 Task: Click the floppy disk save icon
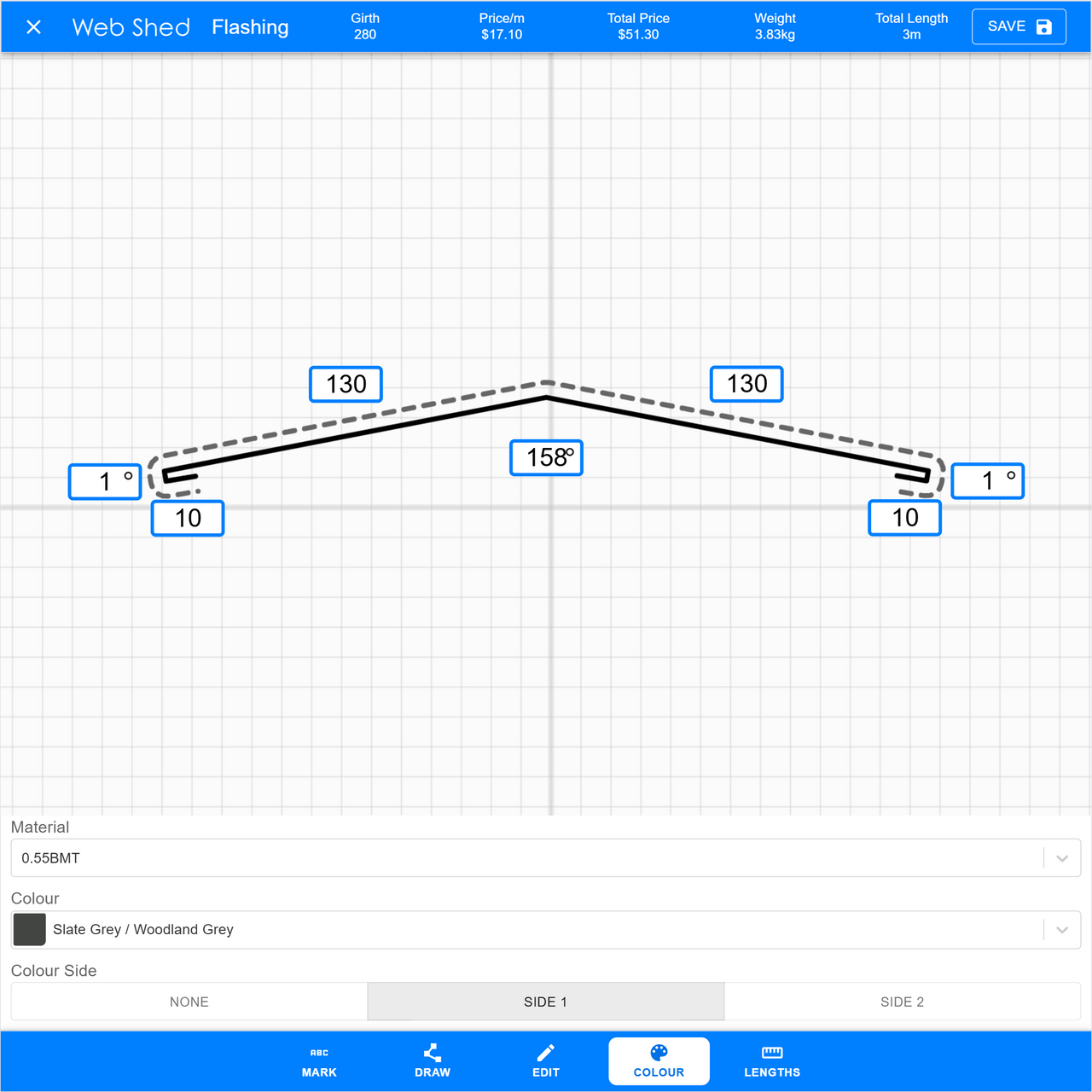point(1043,27)
